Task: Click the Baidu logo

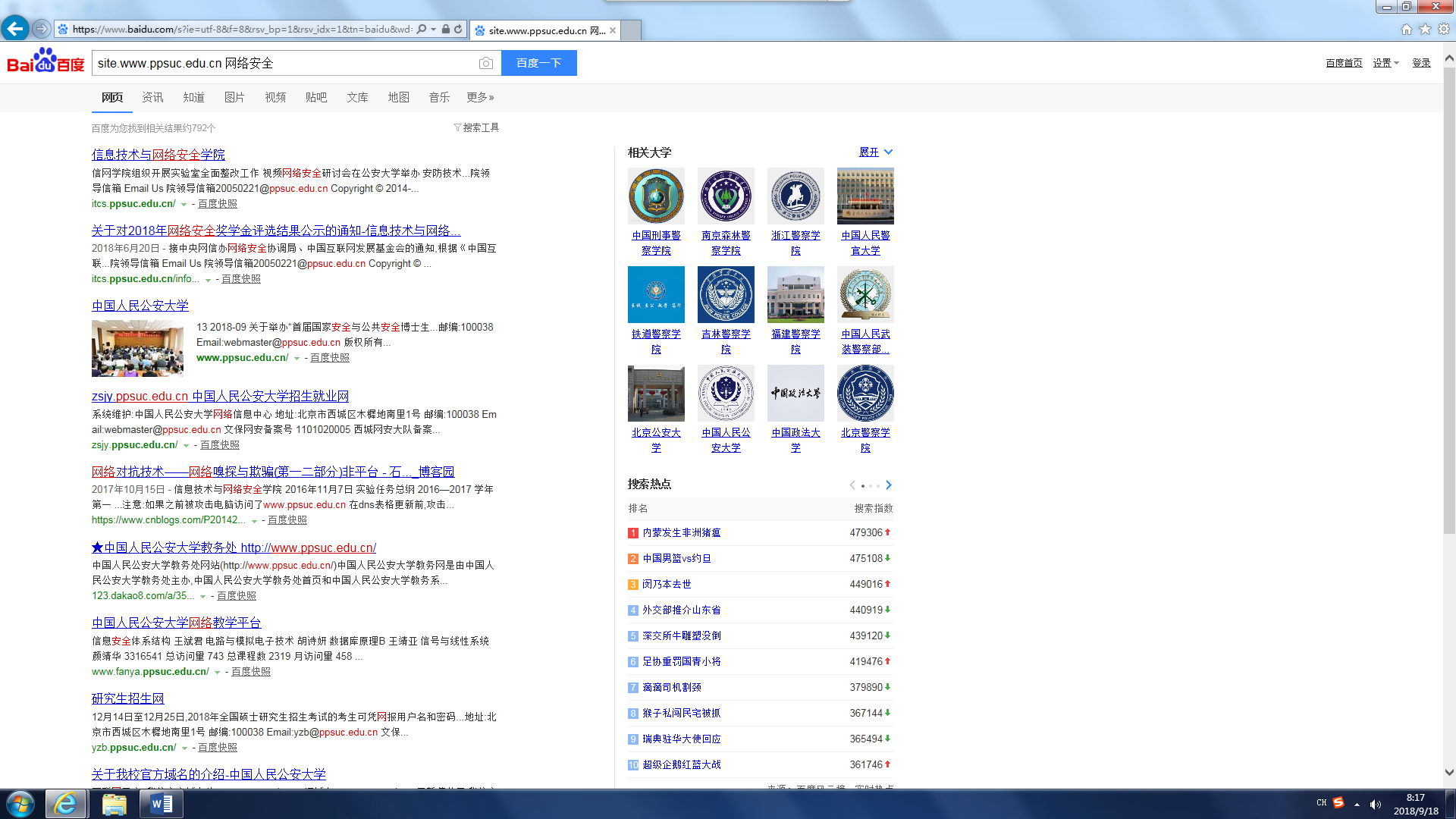Action: (x=45, y=61)
